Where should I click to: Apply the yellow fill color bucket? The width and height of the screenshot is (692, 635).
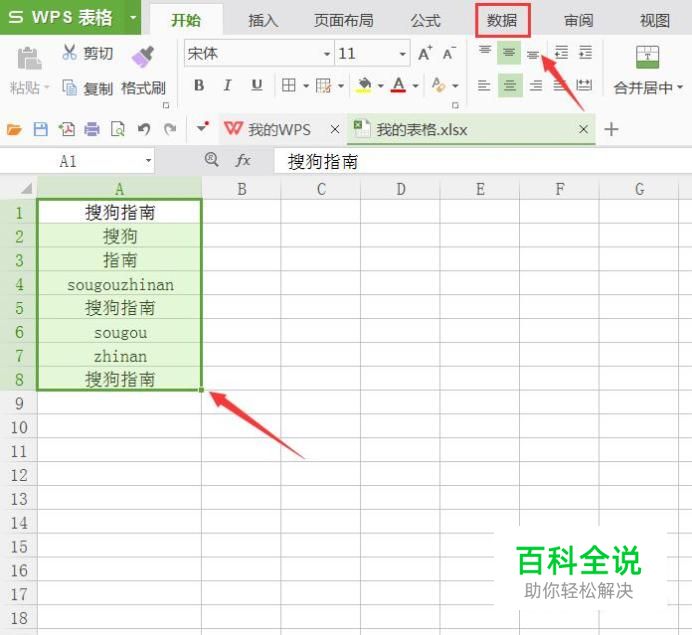click(364, 85)
